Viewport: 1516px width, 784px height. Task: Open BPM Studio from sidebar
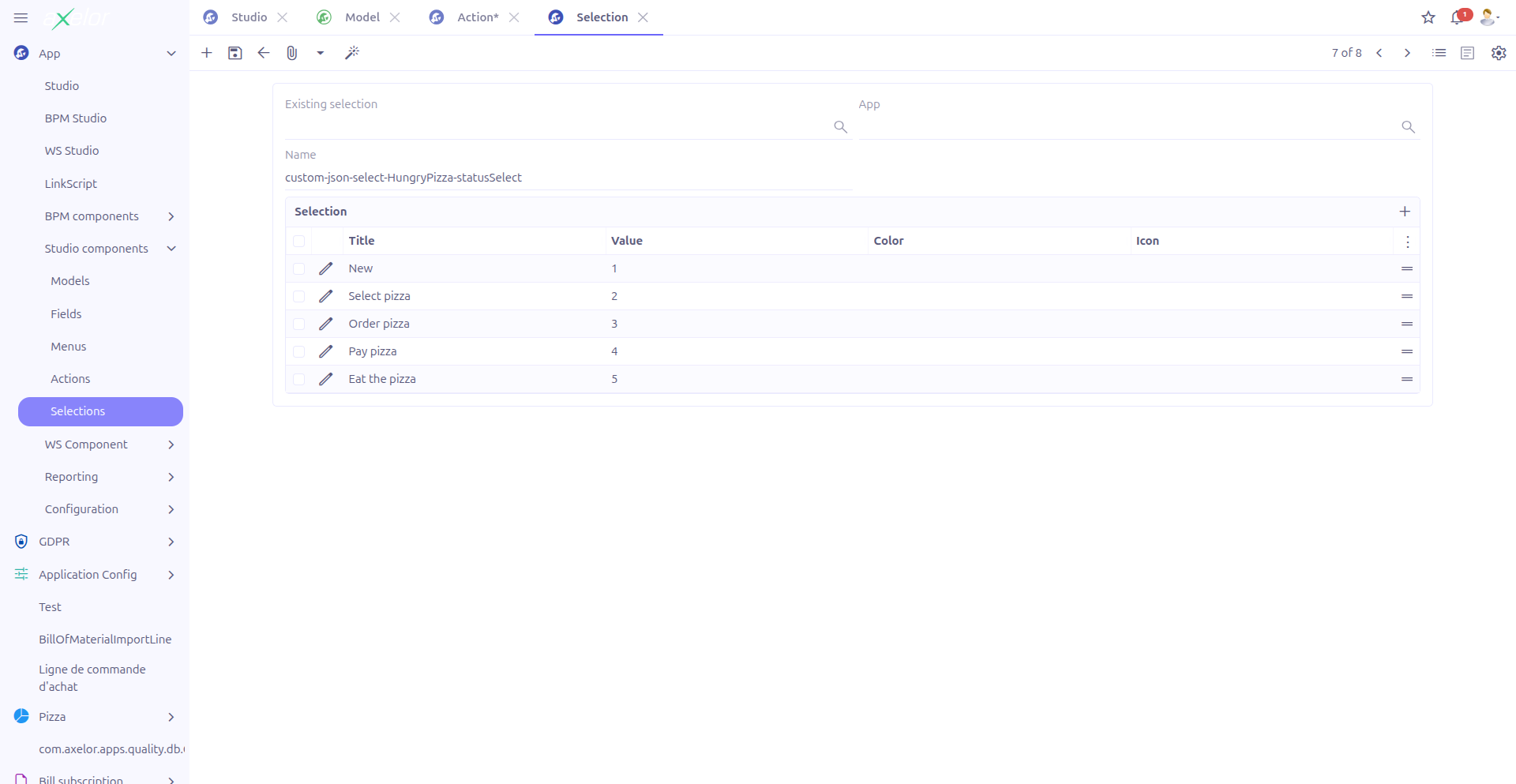(76, 118)
